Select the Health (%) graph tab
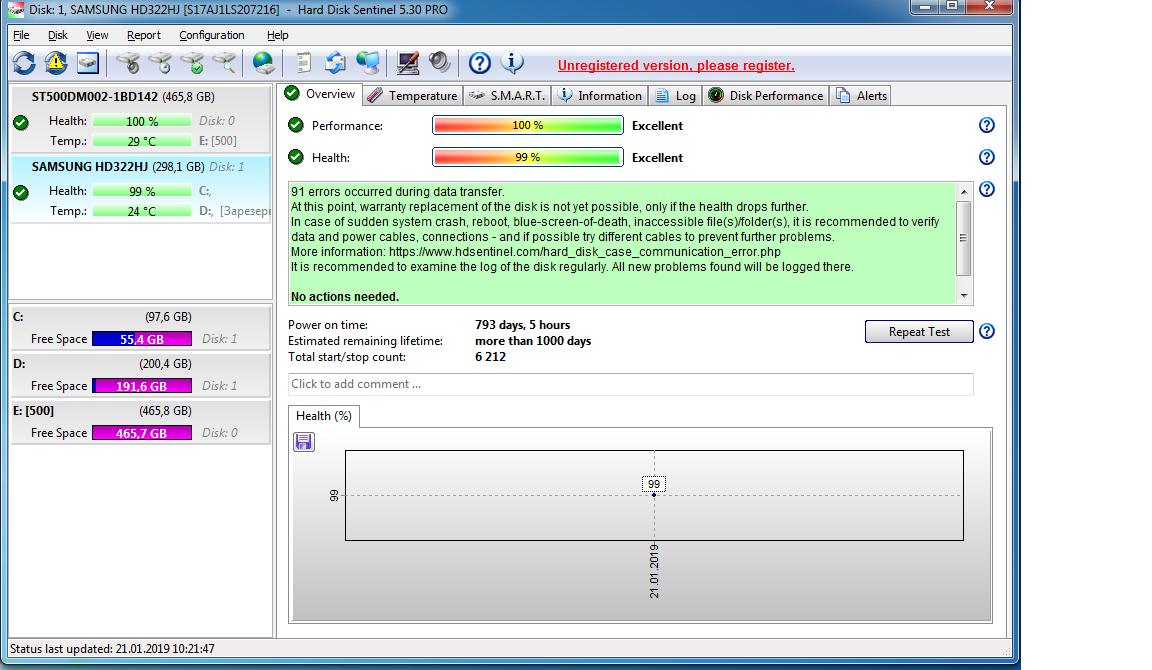The height and width of the screenshot is (670, 1152). pos(323,416)
